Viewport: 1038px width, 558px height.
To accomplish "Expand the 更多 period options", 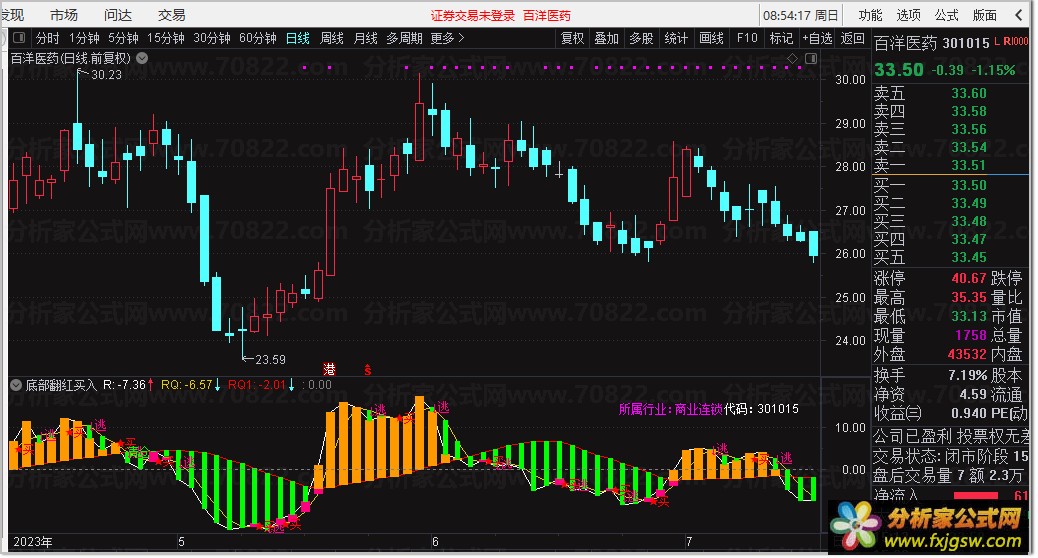I will coord(448,38).
